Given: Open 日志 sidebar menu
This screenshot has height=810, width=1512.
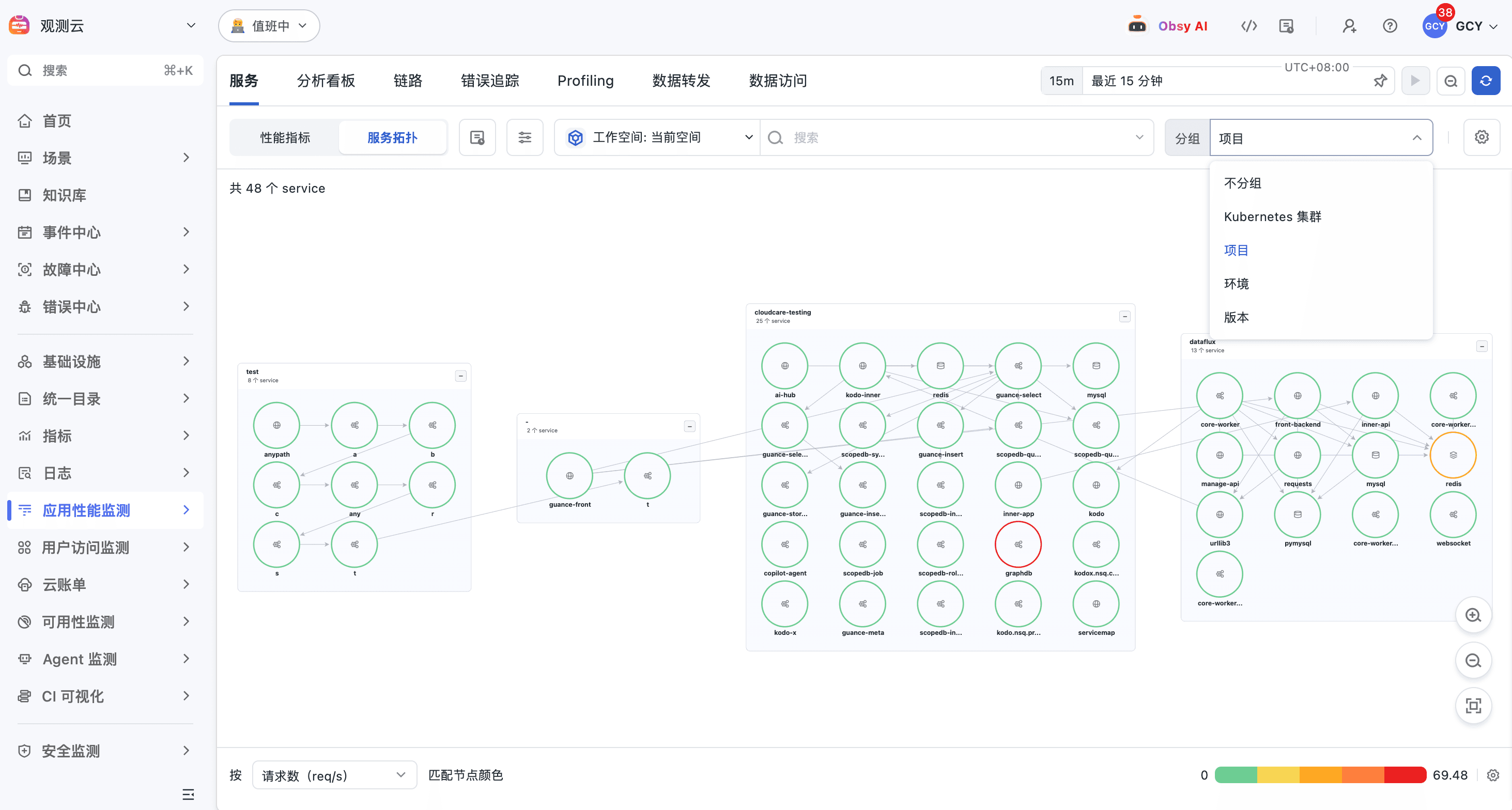Looking at the screenshot, I should [x=105, y=473].
